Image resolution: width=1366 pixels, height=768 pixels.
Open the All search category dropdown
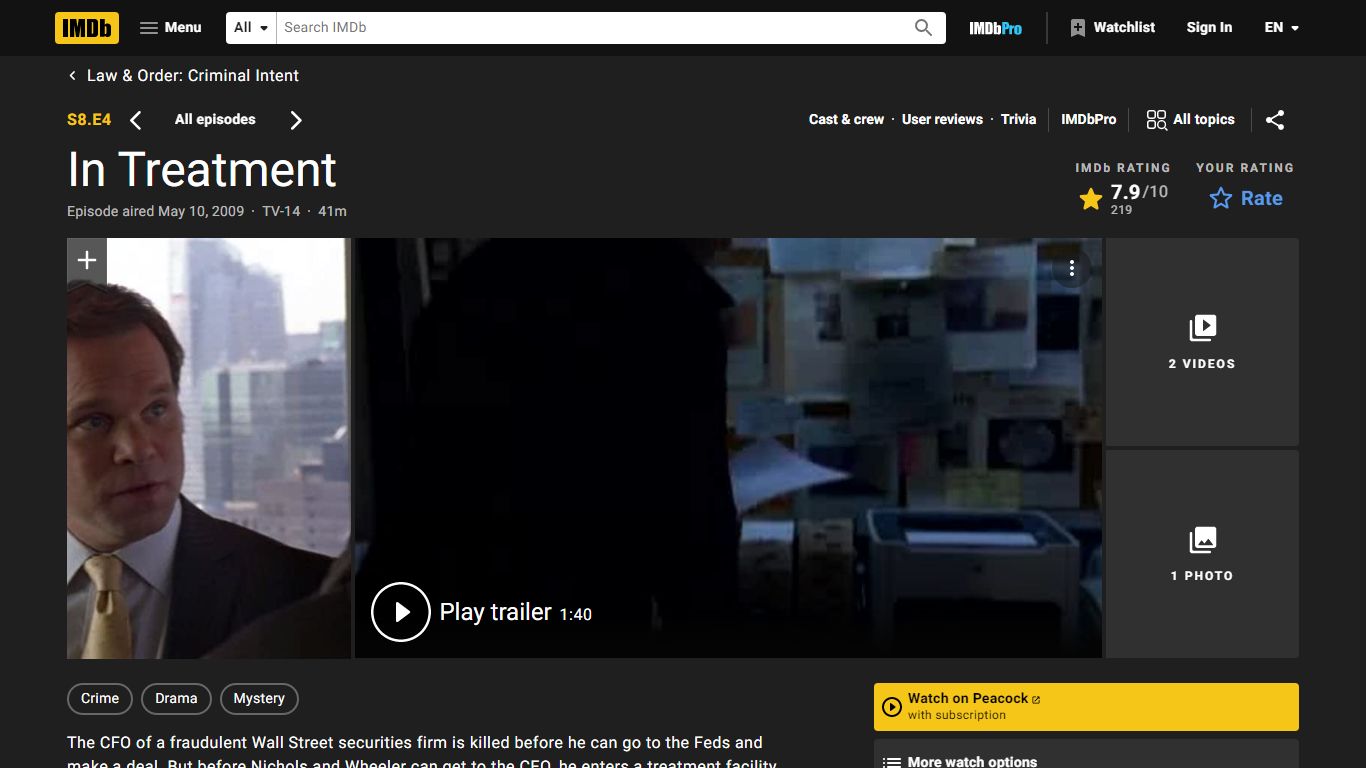(251, 28)
